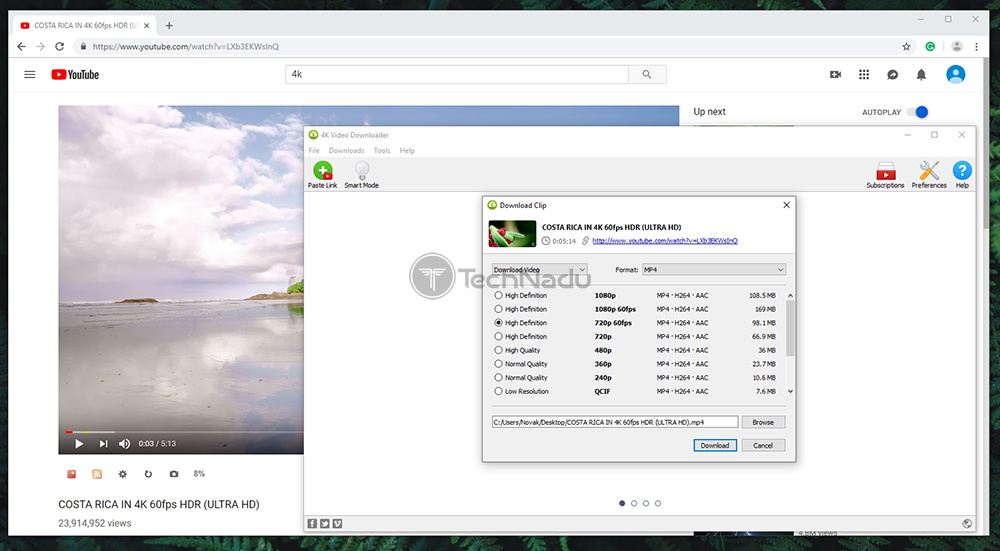Viewport: 1000px width, 551px height.
Task: Click the Paste Link icon in 4K Video Downloader
Action: pyautogui.click(x=323, y=171)
